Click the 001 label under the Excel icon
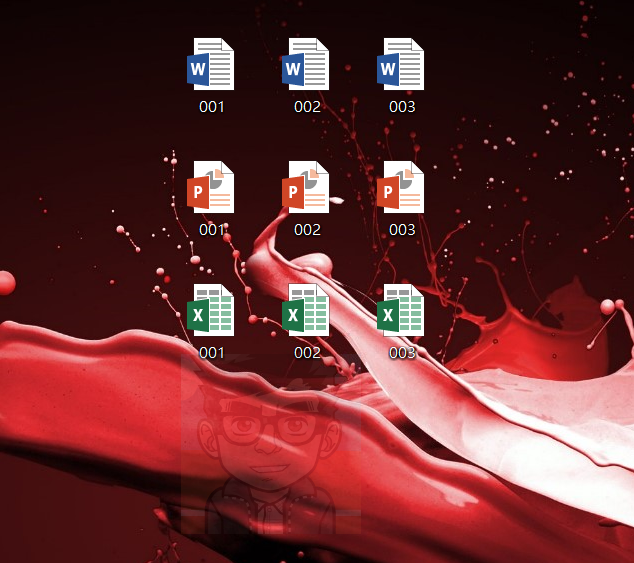The image size is (634, 563). tap(211, 353)
